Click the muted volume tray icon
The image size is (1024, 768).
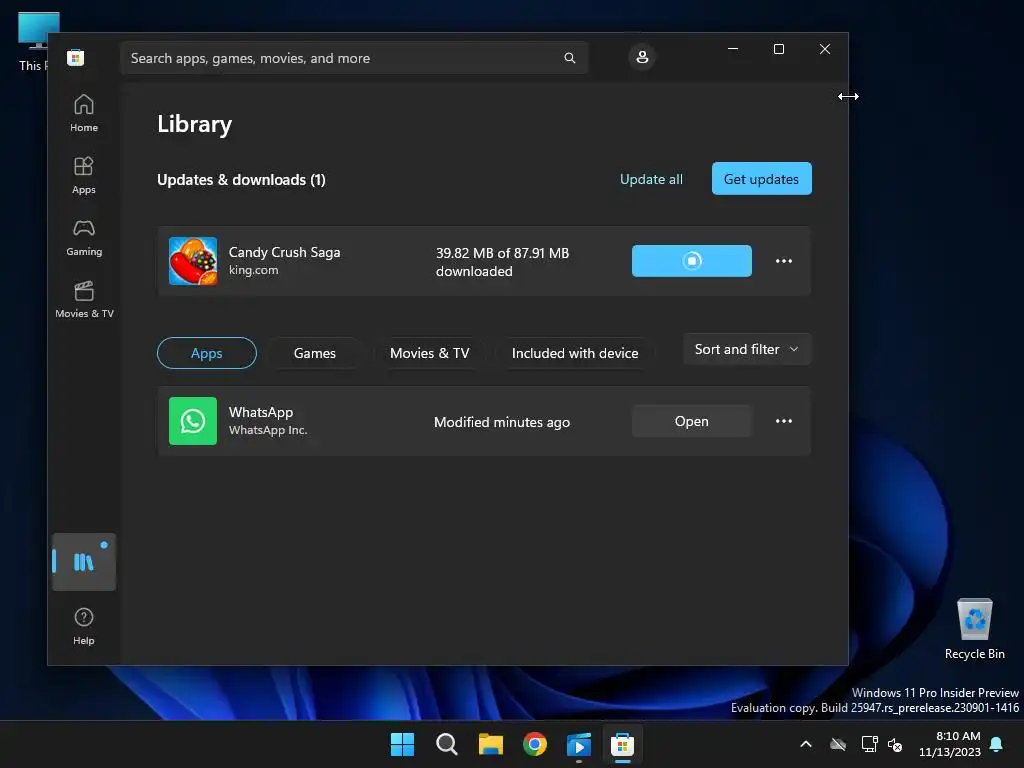895,744
